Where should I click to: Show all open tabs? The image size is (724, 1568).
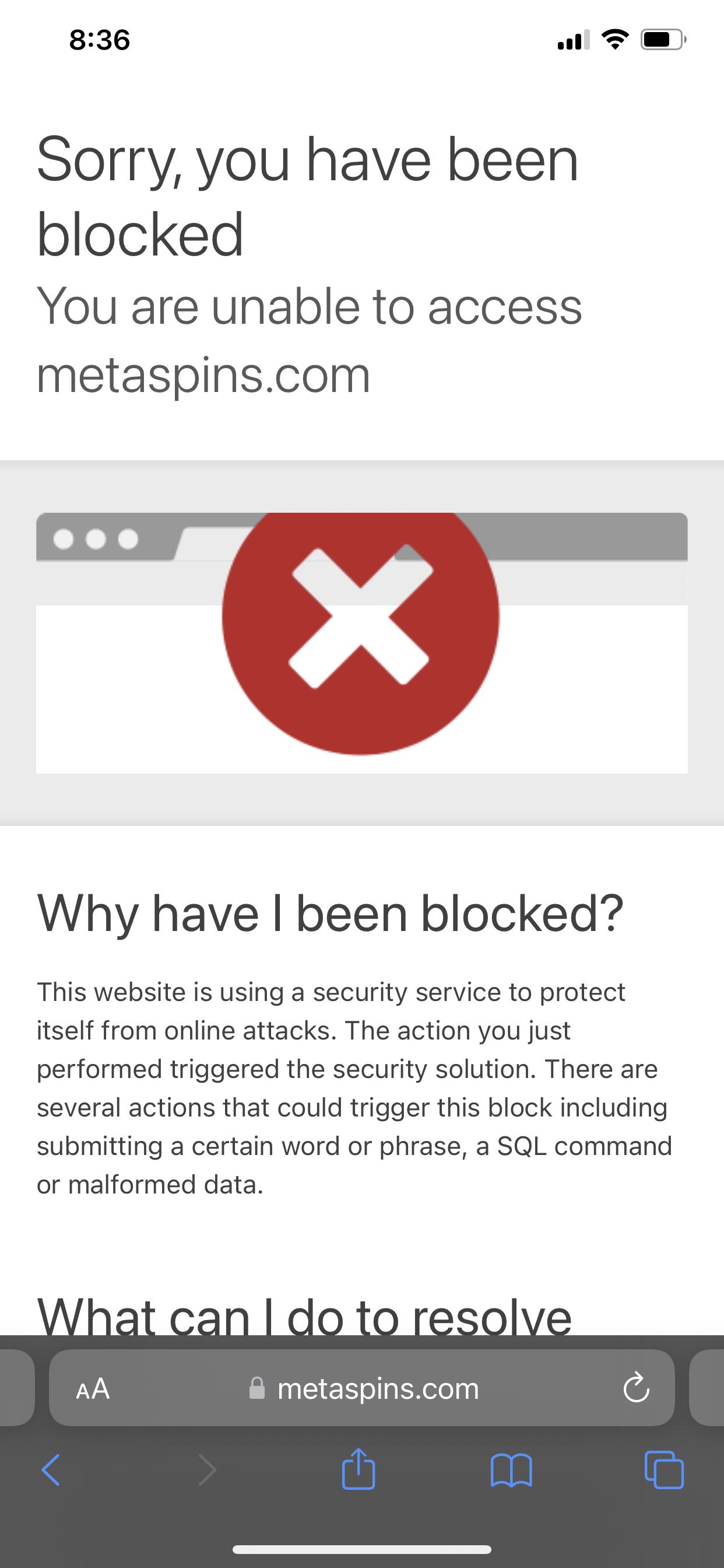click(664, 1469)
